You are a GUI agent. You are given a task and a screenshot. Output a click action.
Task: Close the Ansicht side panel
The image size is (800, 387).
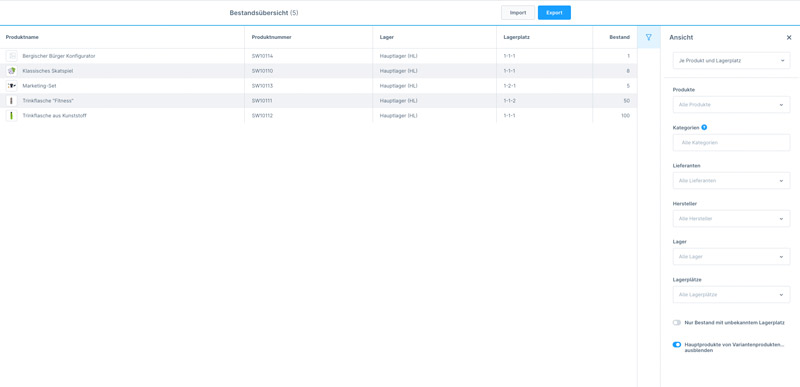tap(789, 37)
